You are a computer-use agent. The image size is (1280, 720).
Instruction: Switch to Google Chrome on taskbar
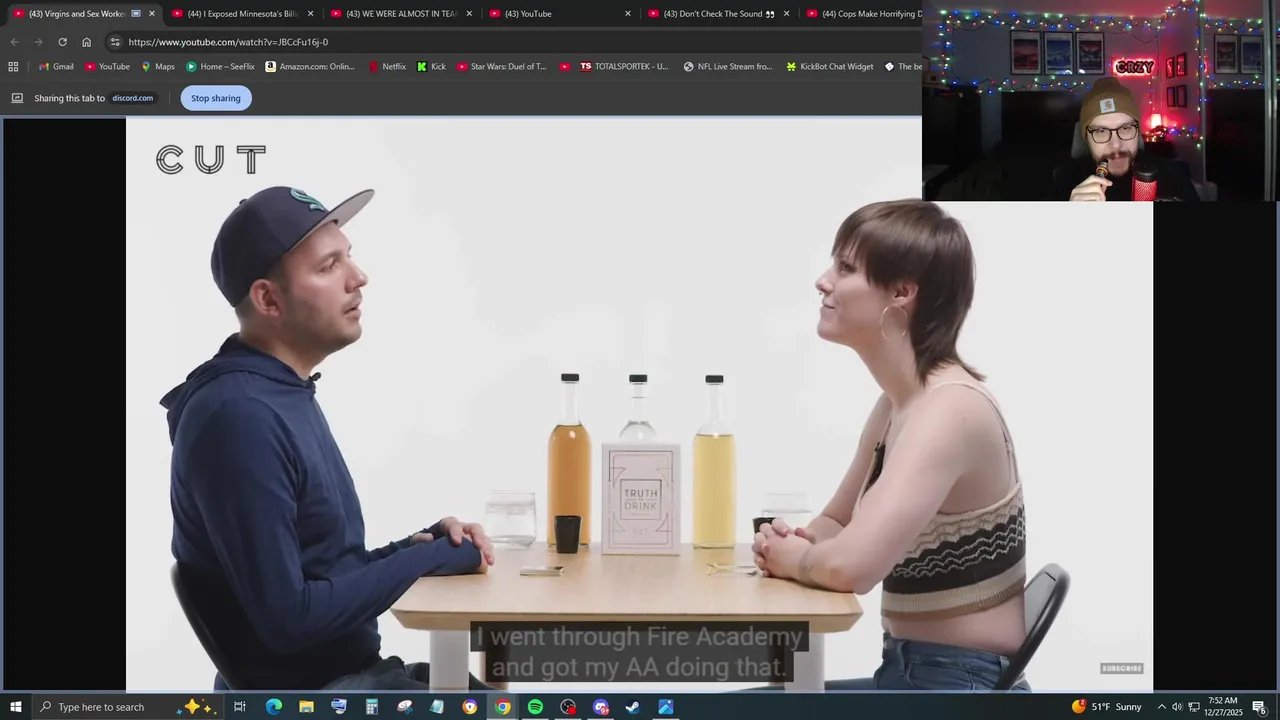tap(503, 707)
